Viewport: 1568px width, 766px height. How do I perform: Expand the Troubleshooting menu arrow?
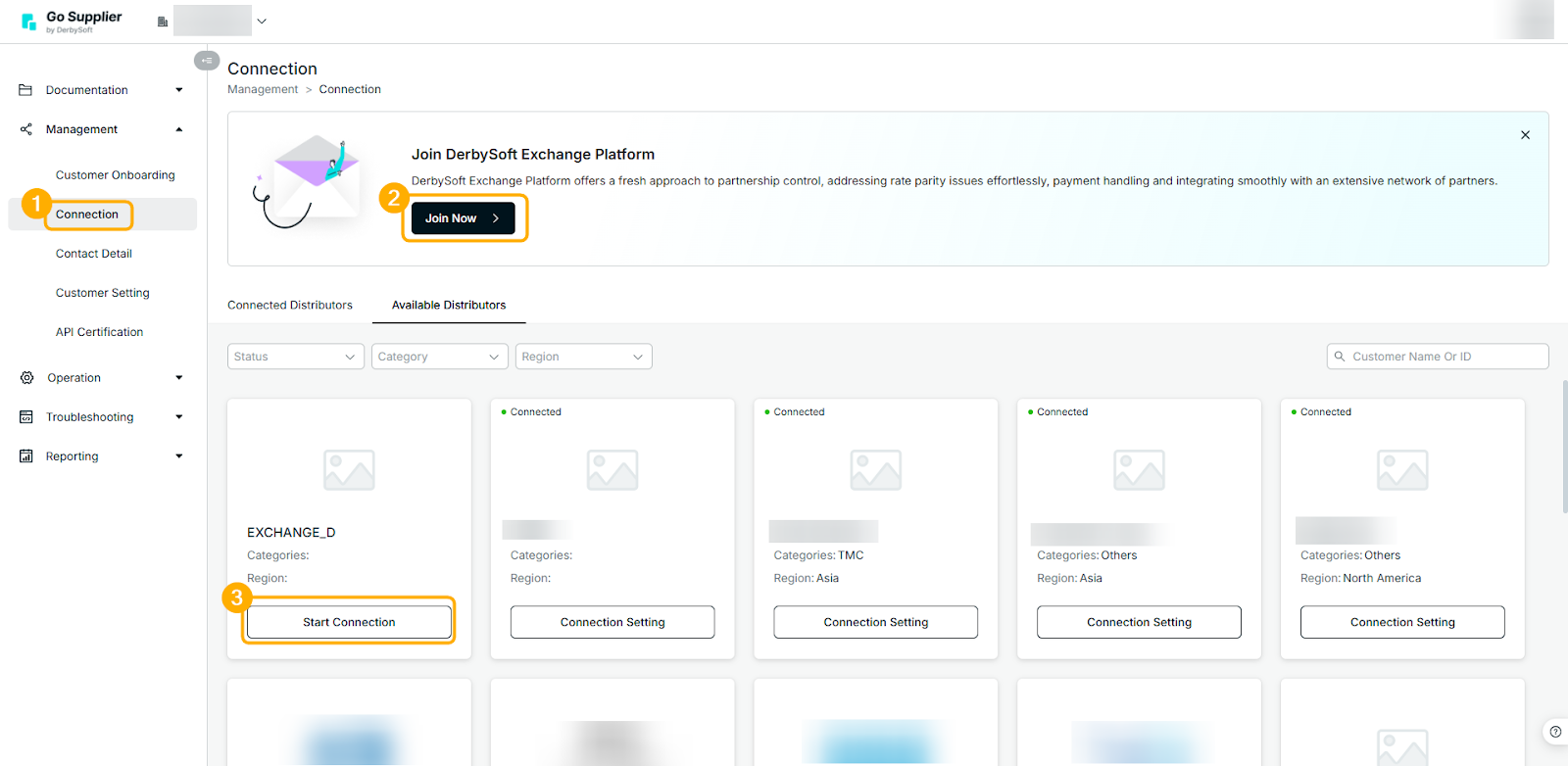179,417
